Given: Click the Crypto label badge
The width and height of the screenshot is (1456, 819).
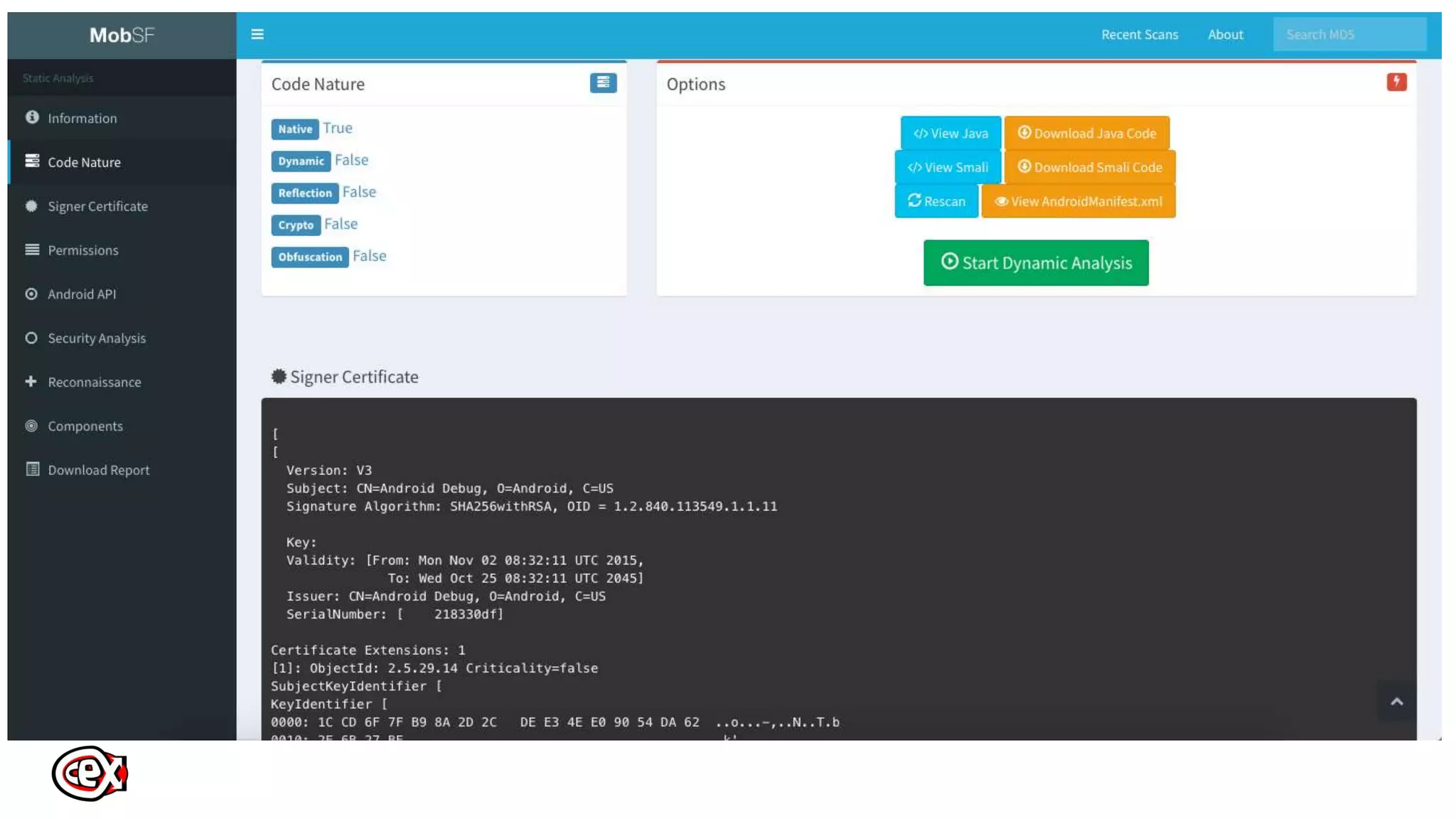Looking at the screenshot, I should coord(296,225).
